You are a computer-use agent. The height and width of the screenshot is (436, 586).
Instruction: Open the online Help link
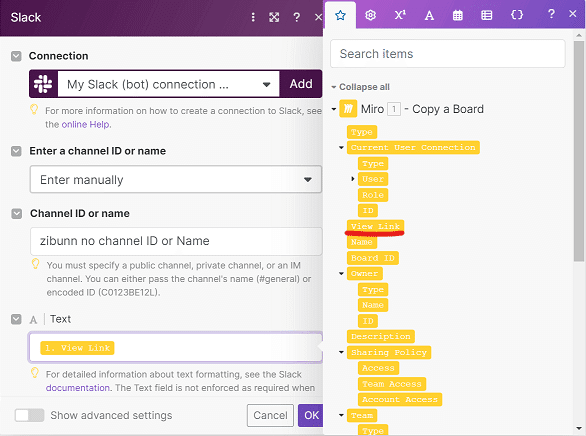pos(86,124)
